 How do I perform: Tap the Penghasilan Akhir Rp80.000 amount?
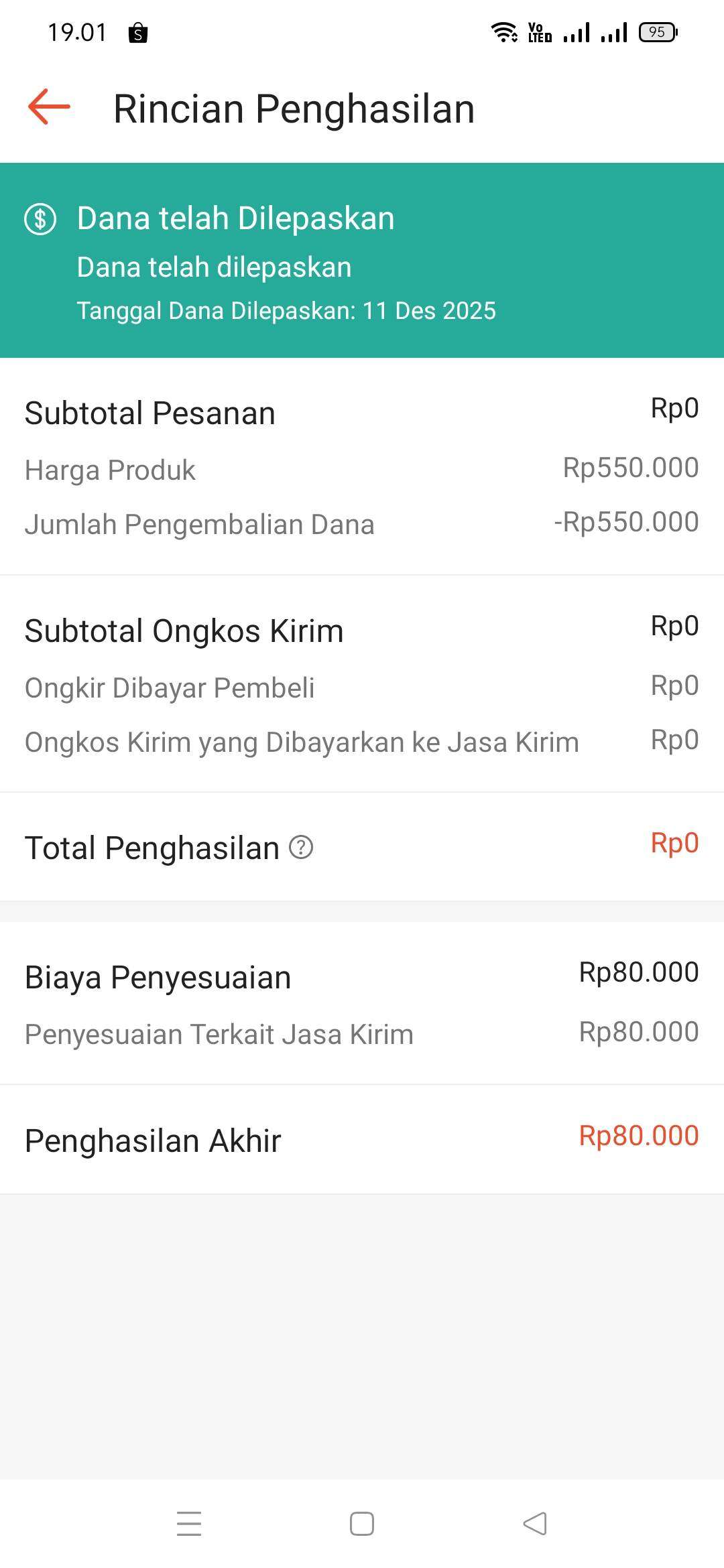tap(638, 1136)
